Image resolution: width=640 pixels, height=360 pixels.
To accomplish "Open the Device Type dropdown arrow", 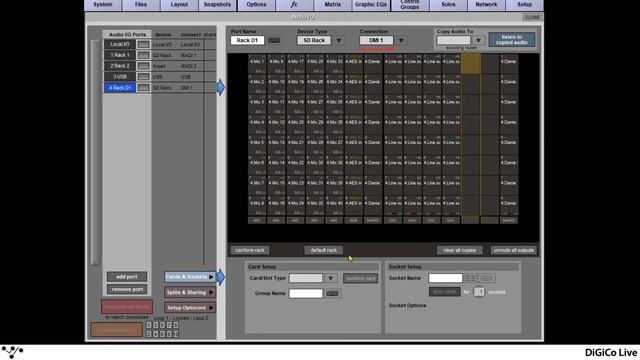I will coord(338,40).
